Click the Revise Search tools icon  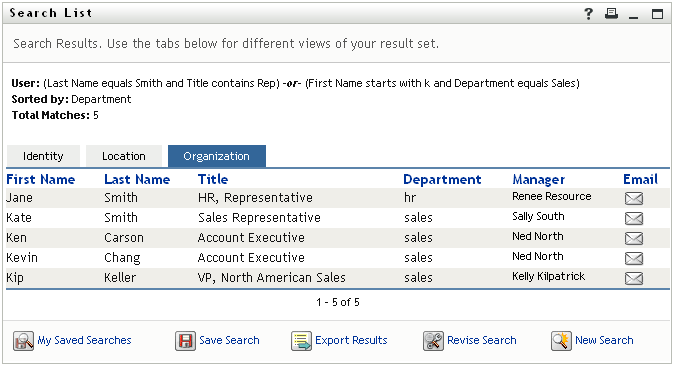point(433,341)
